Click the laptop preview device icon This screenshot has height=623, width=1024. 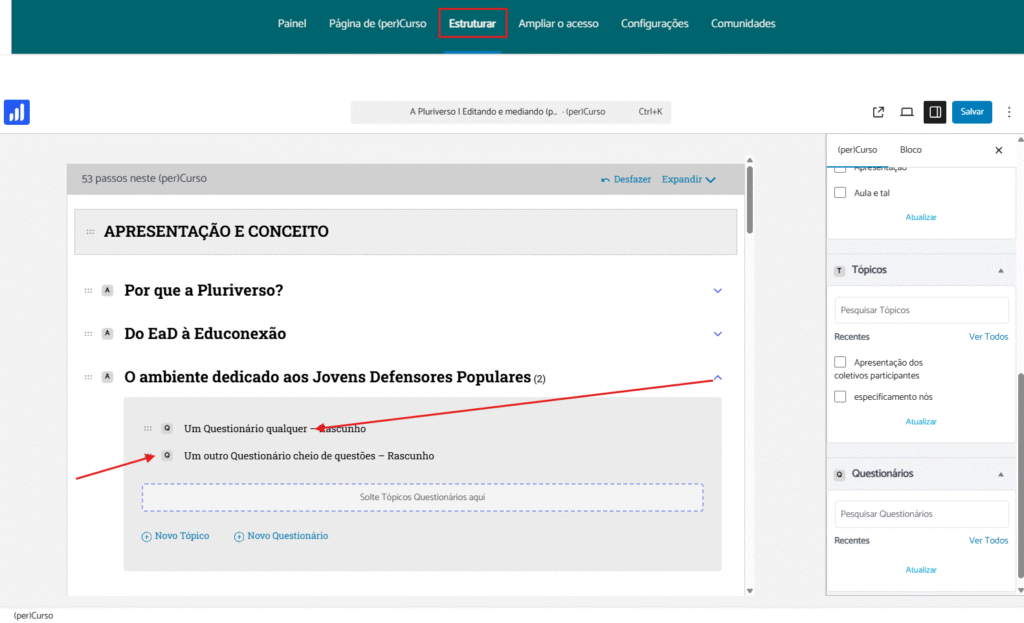point(906,112)
